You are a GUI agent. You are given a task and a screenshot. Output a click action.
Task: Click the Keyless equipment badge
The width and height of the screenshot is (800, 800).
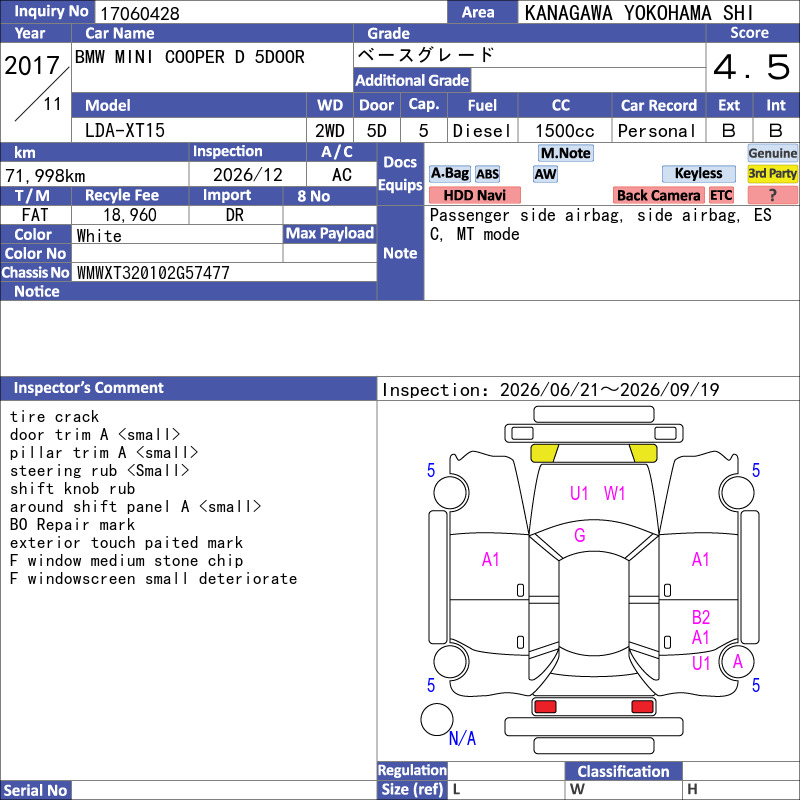coord(698,173)
